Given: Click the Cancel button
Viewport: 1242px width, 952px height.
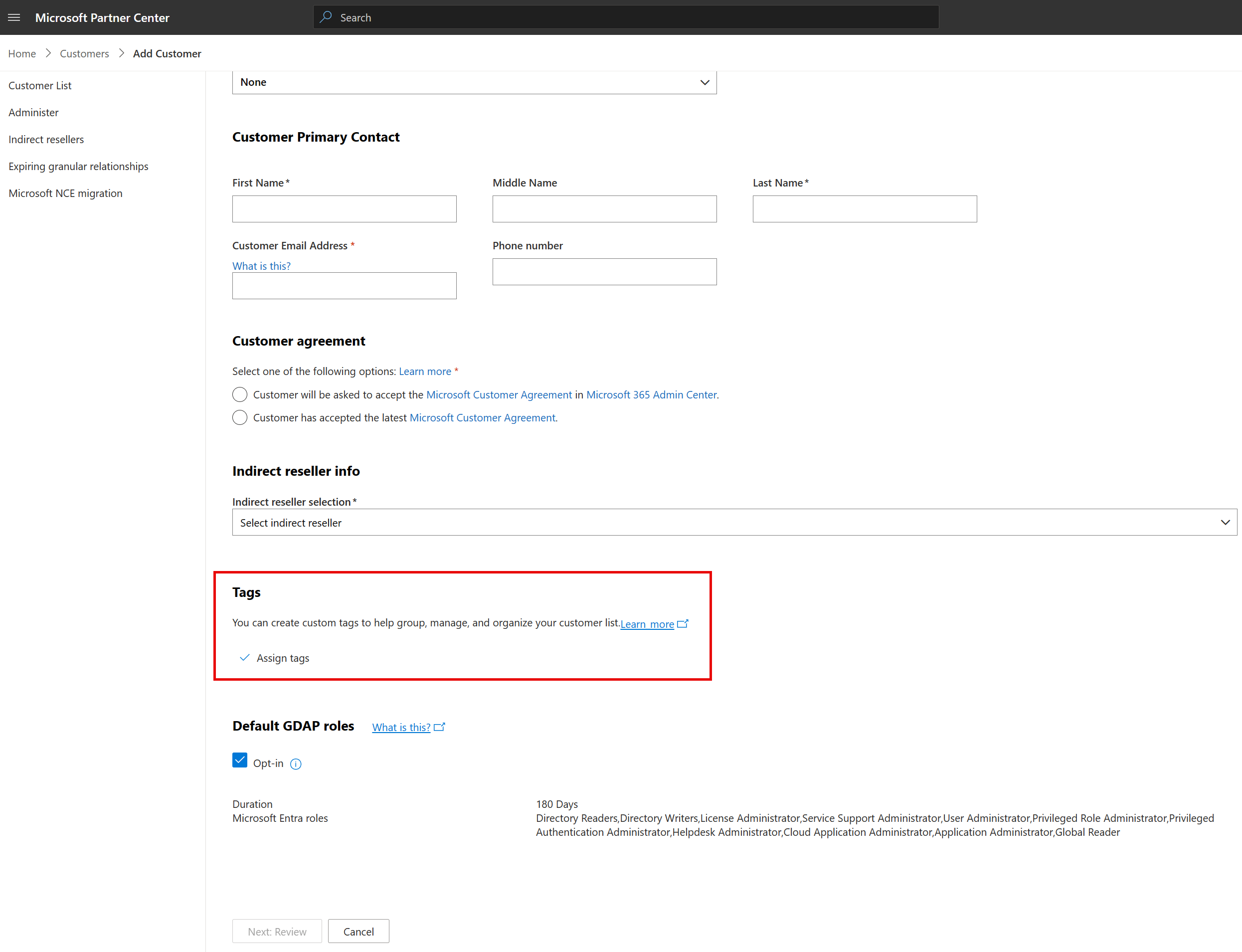Looking at the screenshot, I should tap(358, 930).
